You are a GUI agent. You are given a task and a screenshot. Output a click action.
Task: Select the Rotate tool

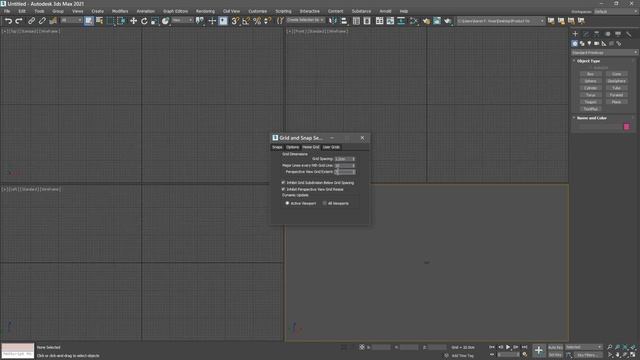click(x=144, y=21)
